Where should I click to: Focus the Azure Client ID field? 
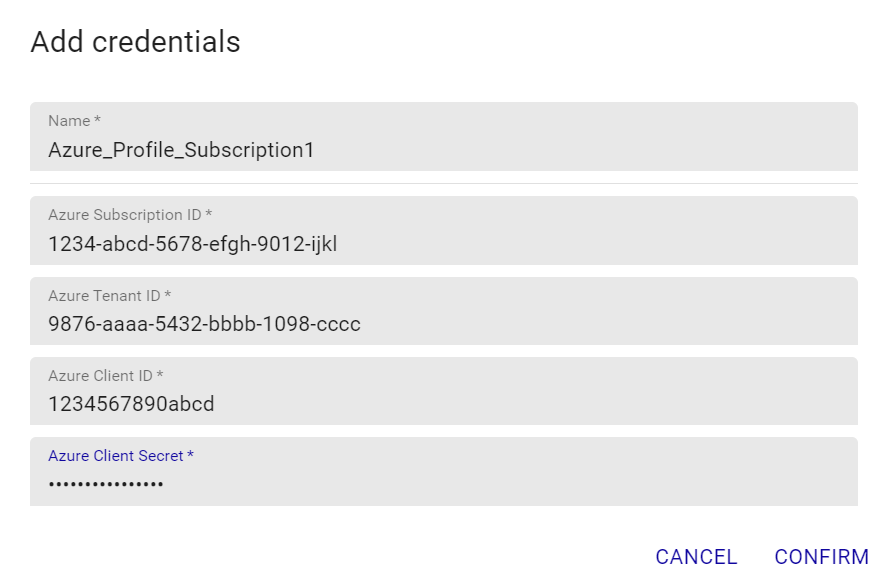443,391
